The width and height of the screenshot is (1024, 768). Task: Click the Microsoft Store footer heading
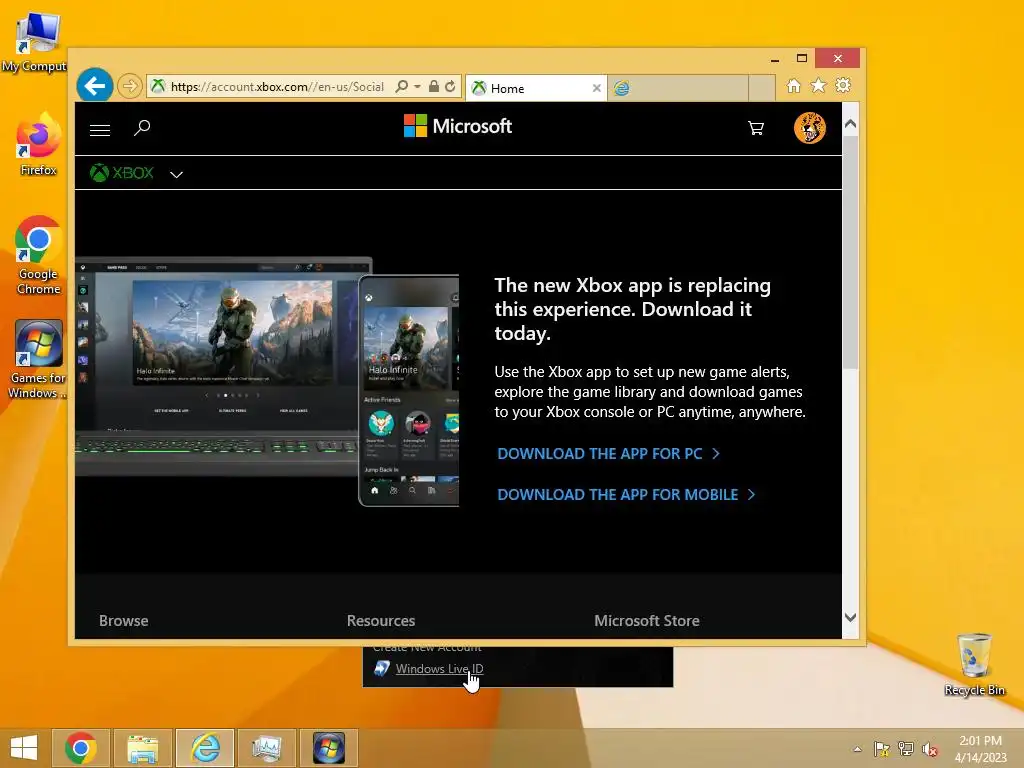click(647, 620)
